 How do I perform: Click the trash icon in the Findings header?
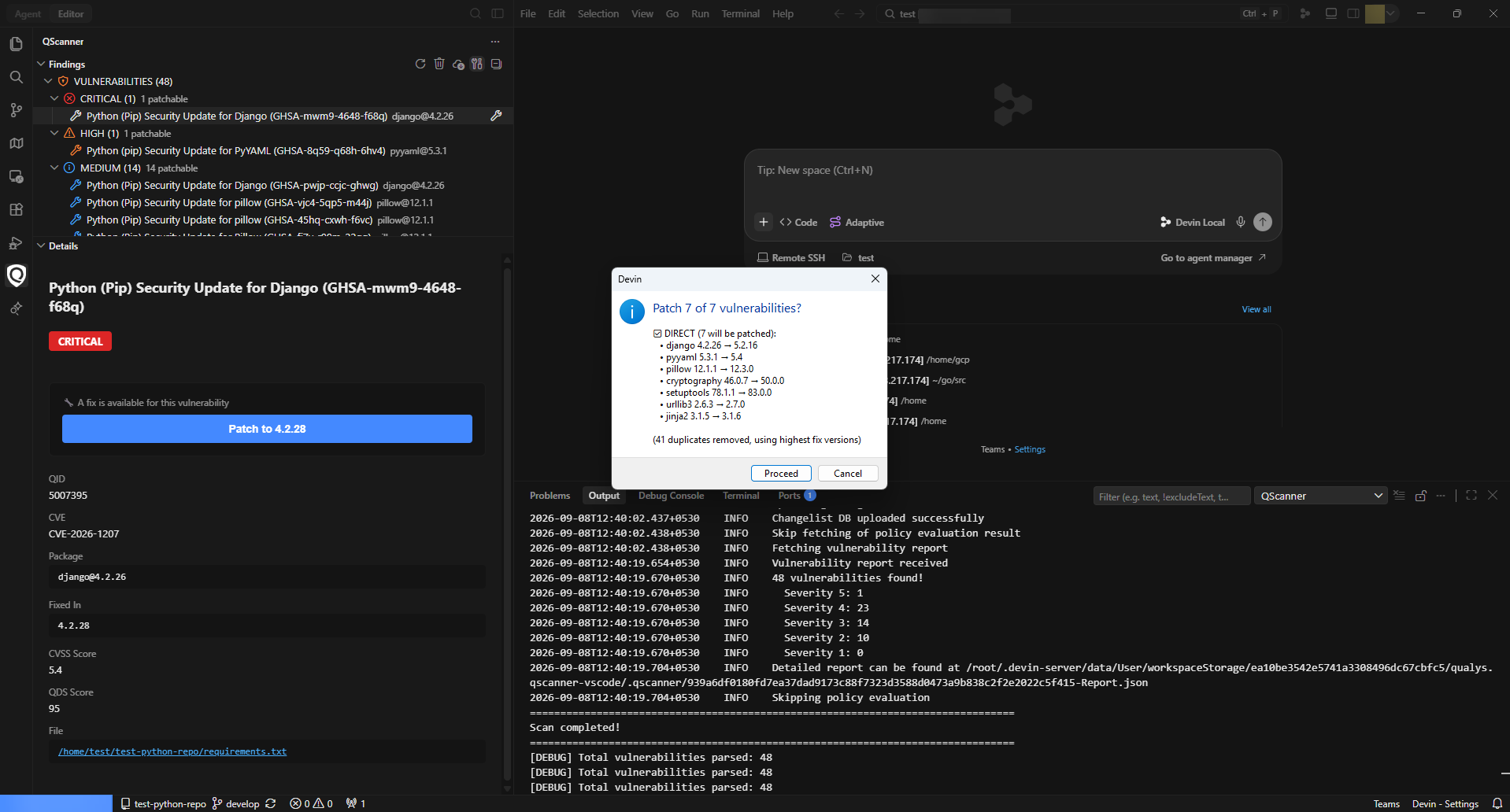click(439, 64)
